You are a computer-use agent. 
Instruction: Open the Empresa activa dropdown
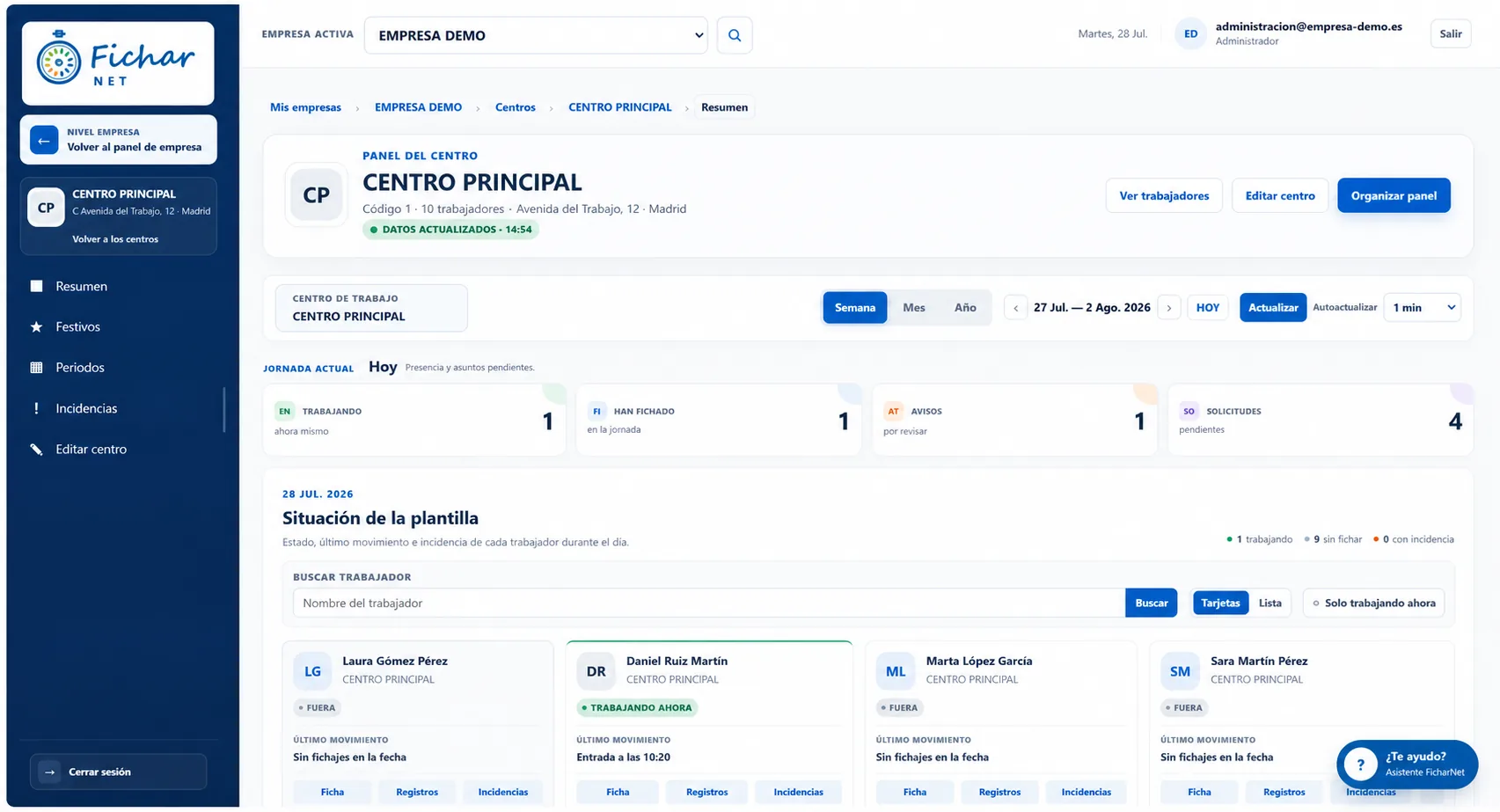coord(536,35)
